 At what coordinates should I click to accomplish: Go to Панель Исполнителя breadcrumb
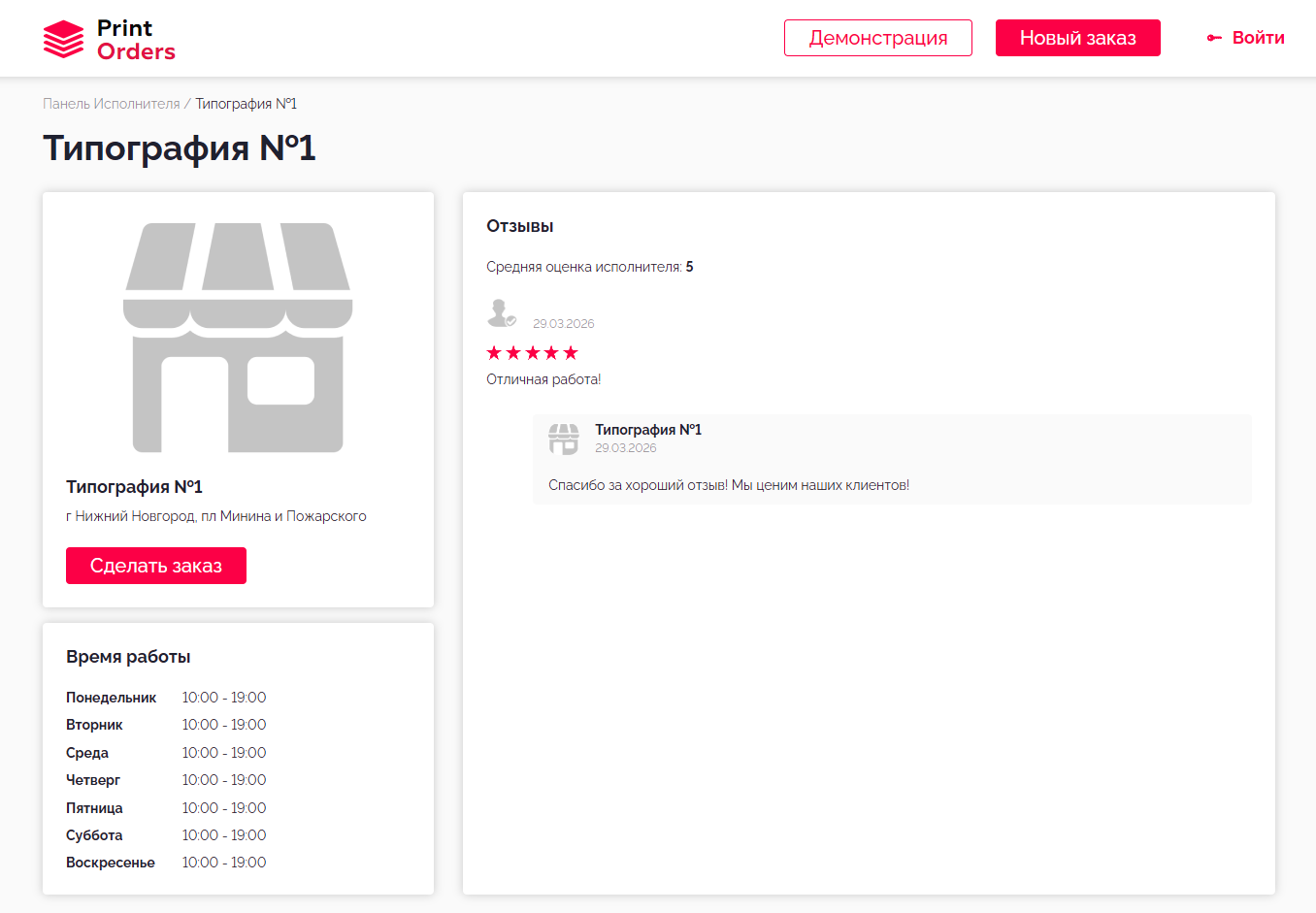coord(112,104)
